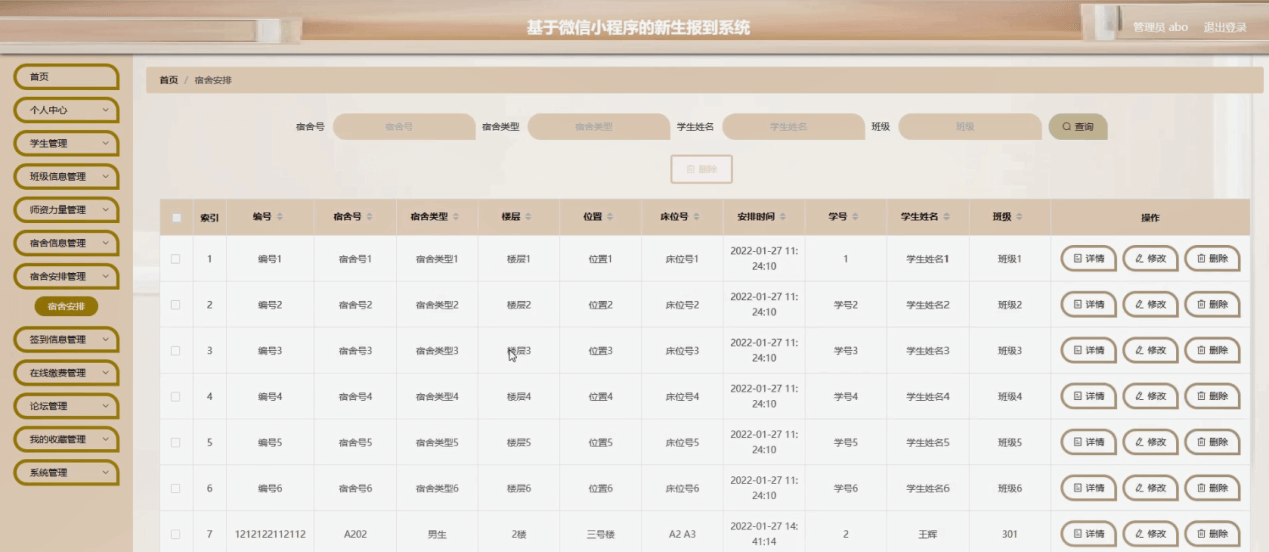Viewport: 1269px width, 552px height.
Task: Click 修改 for row 编号3
Action: 1150,350
